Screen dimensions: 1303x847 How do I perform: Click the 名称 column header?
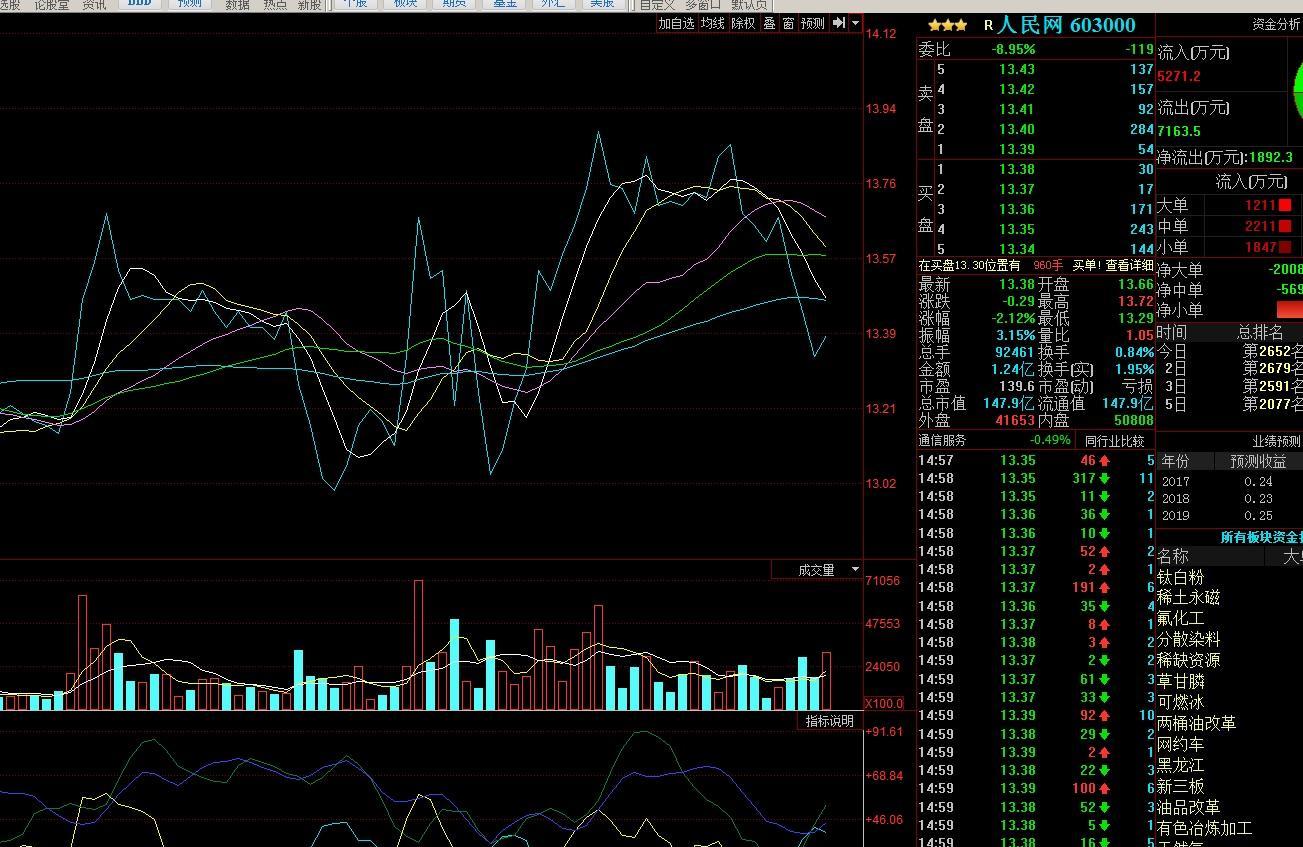pos(1173,556)
